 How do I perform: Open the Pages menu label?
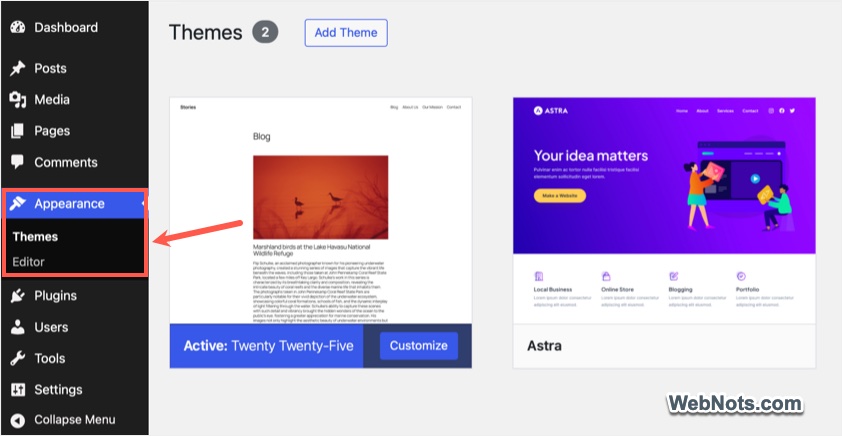[x=52, y=131]
